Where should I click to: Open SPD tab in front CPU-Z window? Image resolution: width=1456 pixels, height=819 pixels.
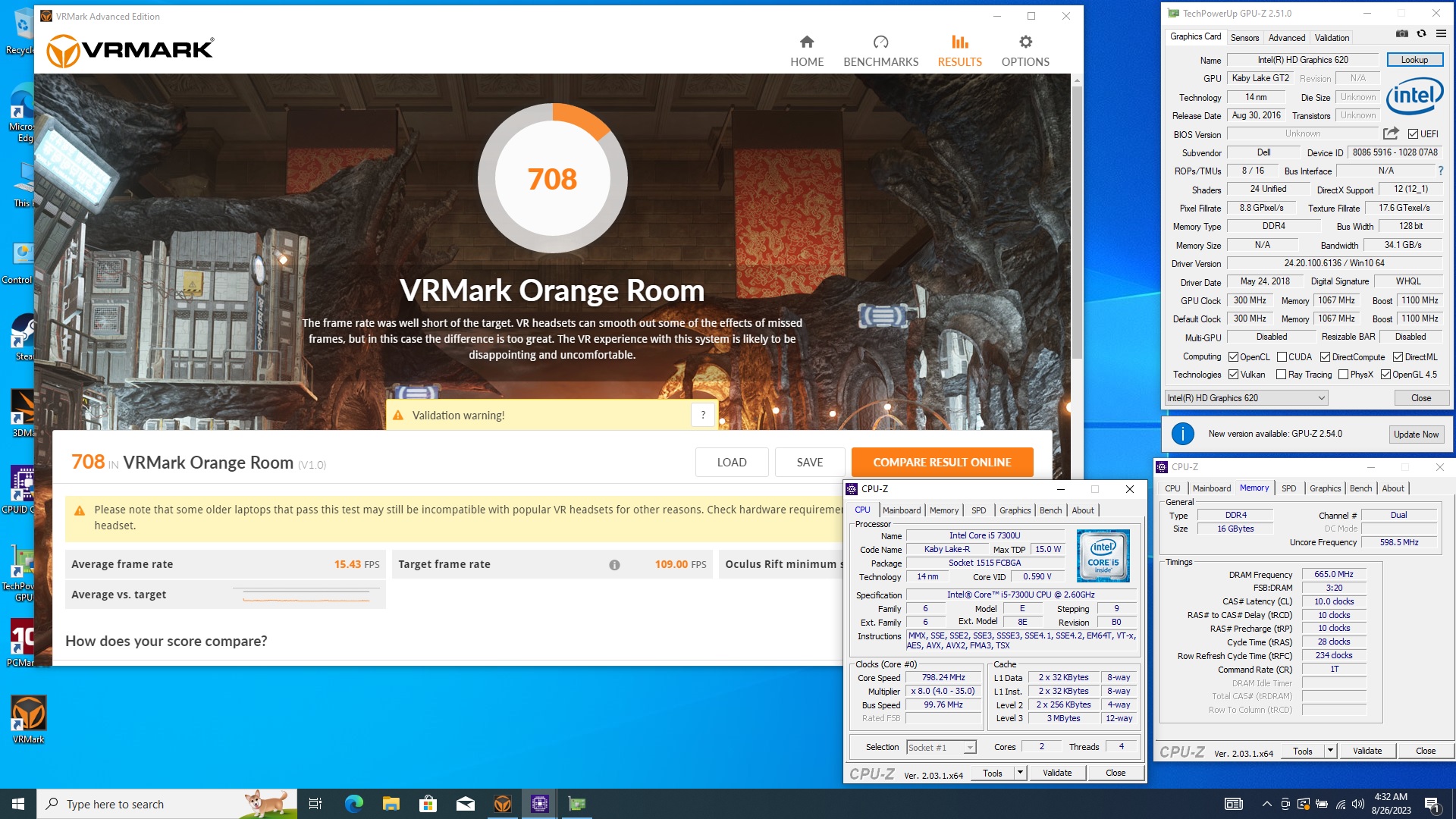[x=978, y=510]
